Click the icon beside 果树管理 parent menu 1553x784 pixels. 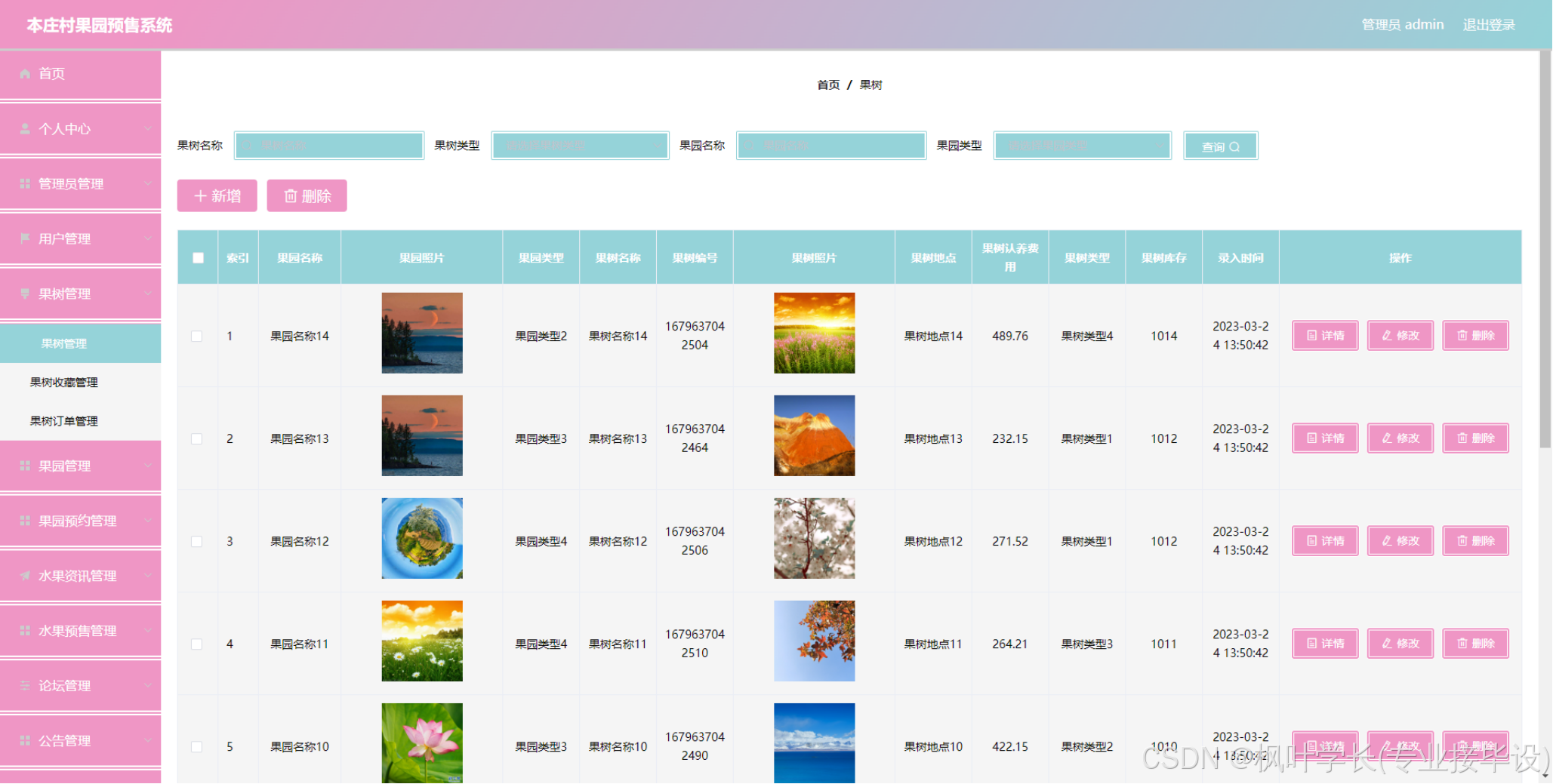pos(25,294)
